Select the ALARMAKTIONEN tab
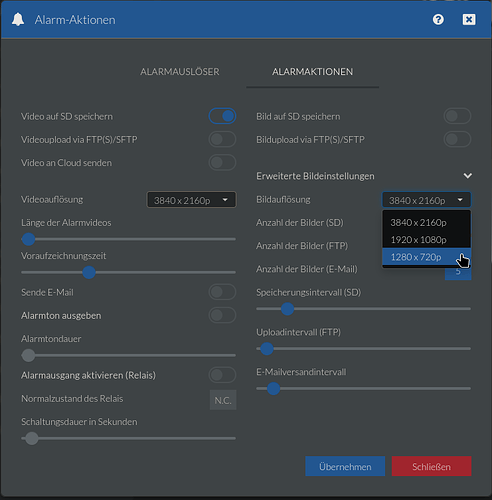The width and height of the screenshot is (492, 500). [x=312, y=72]
